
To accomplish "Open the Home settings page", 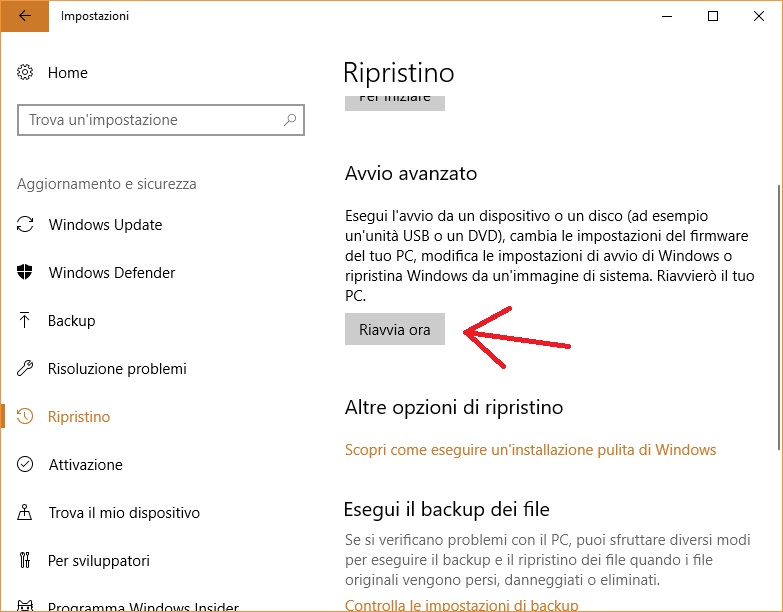I will [67, 72].
